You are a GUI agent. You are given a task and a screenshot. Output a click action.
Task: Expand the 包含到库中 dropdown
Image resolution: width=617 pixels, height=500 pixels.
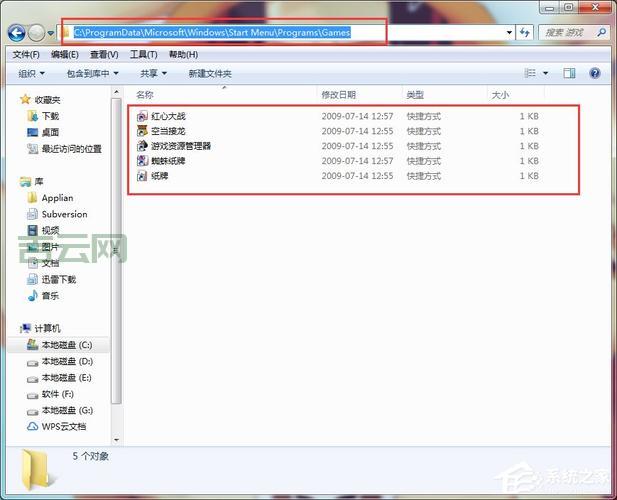tap(92, 73)
